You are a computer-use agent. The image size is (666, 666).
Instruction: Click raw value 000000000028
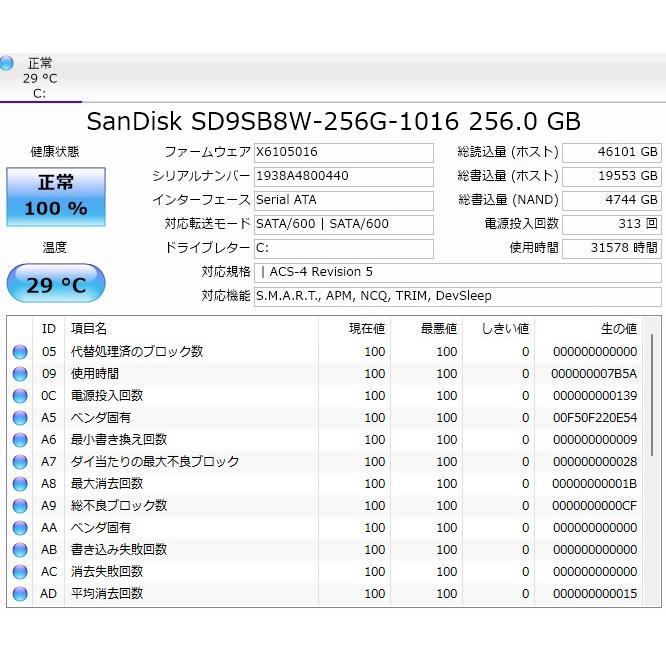tap(595, 462)
